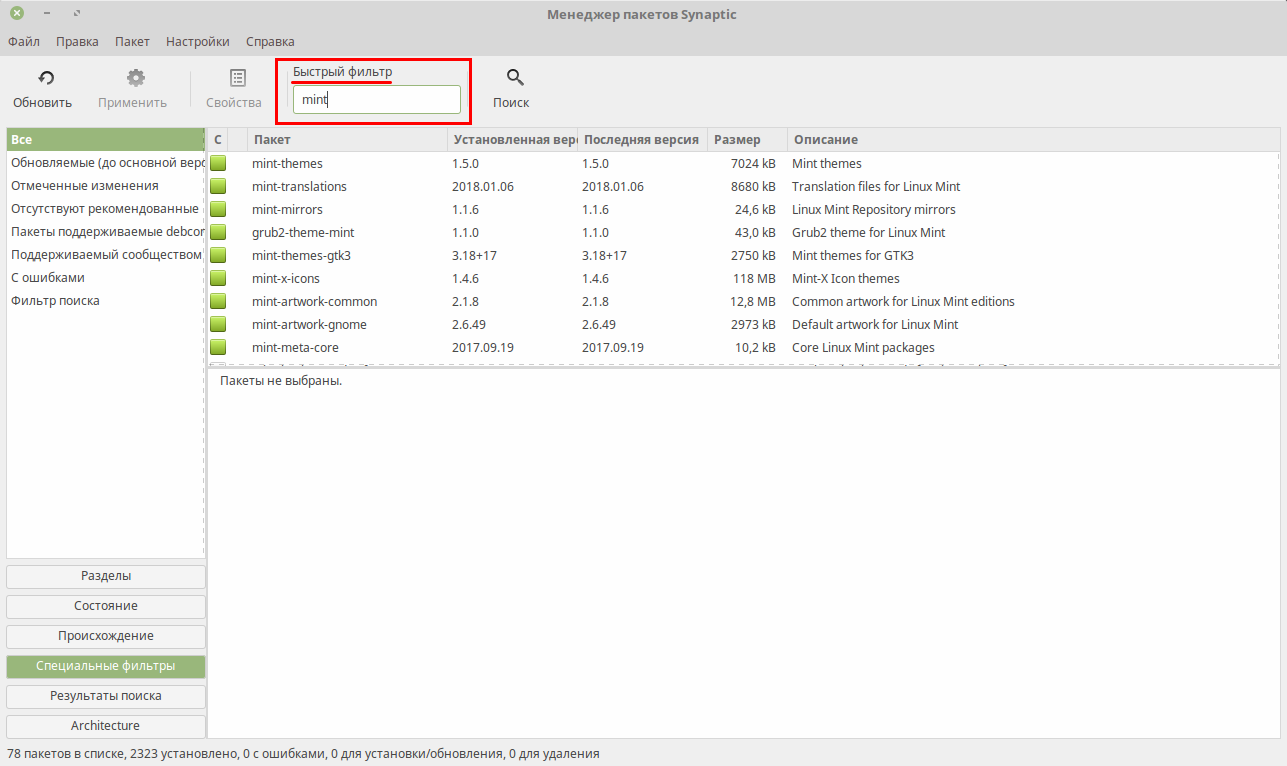The width and height of the screenshot is (1287, 766).
Task: Open the Пакет menu
Action: 132,41
